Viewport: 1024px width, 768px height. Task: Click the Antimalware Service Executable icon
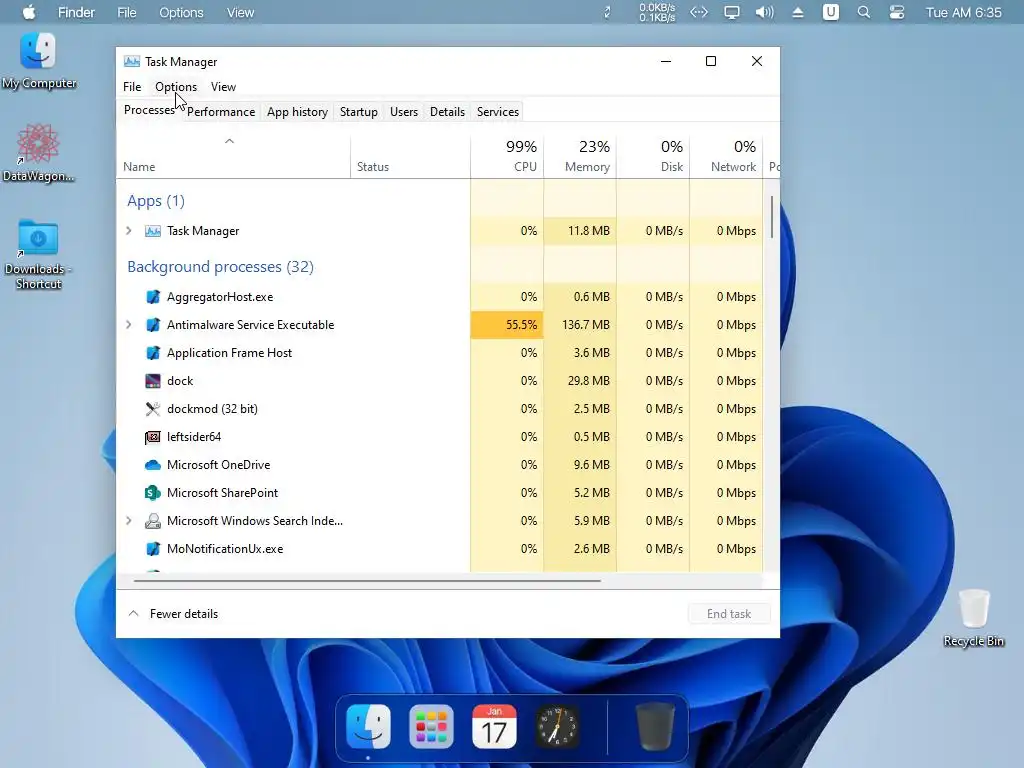point(153,325)
